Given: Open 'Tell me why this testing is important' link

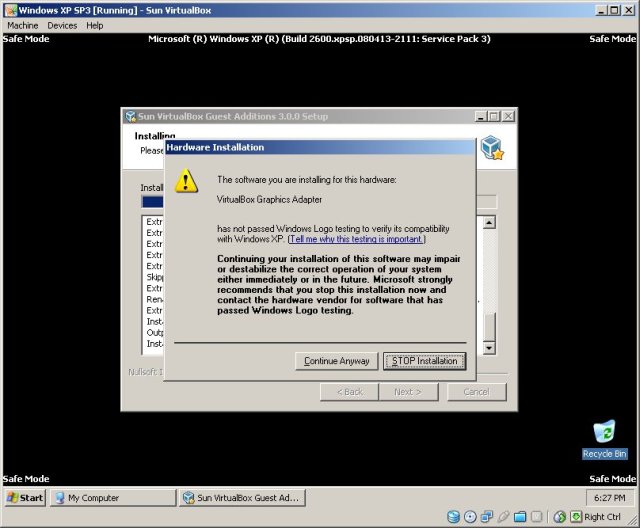Looking at the screenshot, I should click(357, 239).
